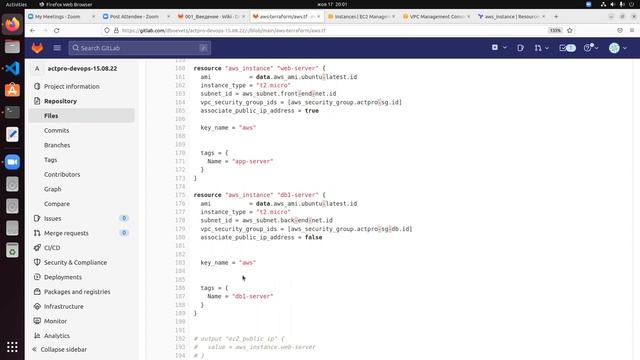This screenshot has width=640, height=360.
Task: Click the CI/CD rocket icon
Action: tap(37, 248)
